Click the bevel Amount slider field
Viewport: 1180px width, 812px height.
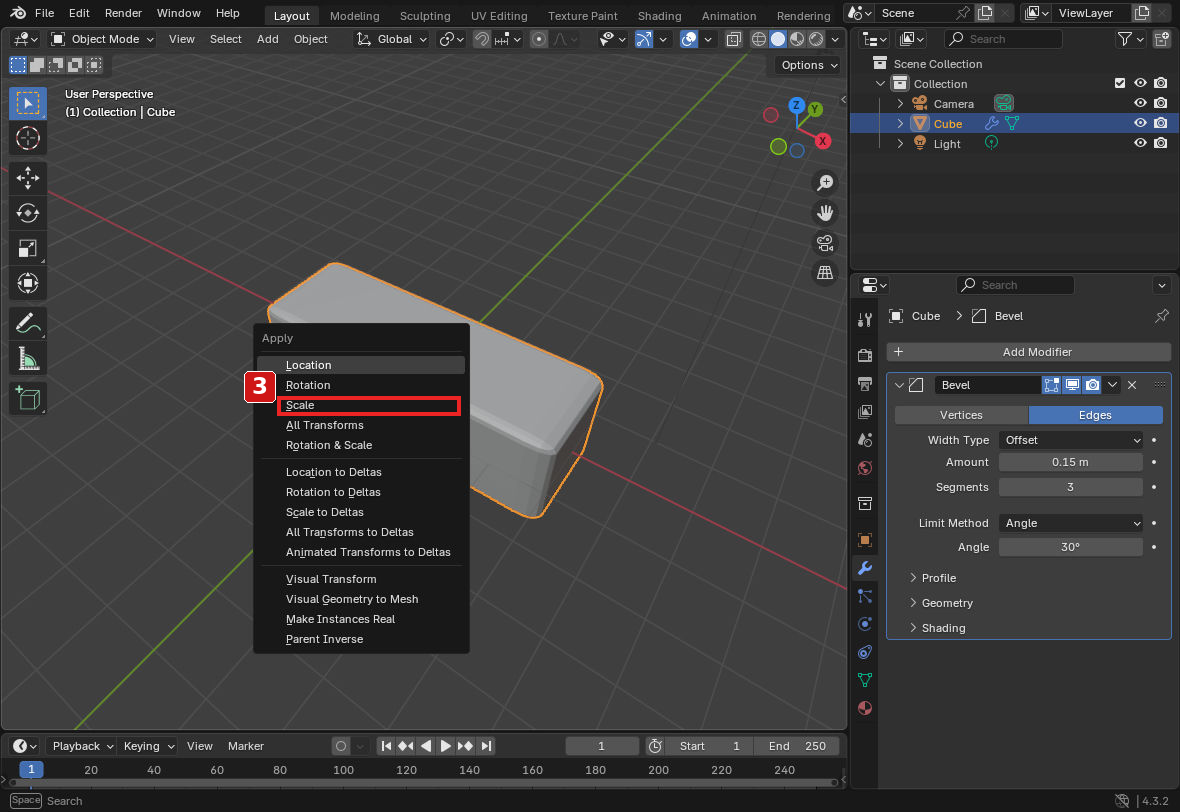[1070, 462]
